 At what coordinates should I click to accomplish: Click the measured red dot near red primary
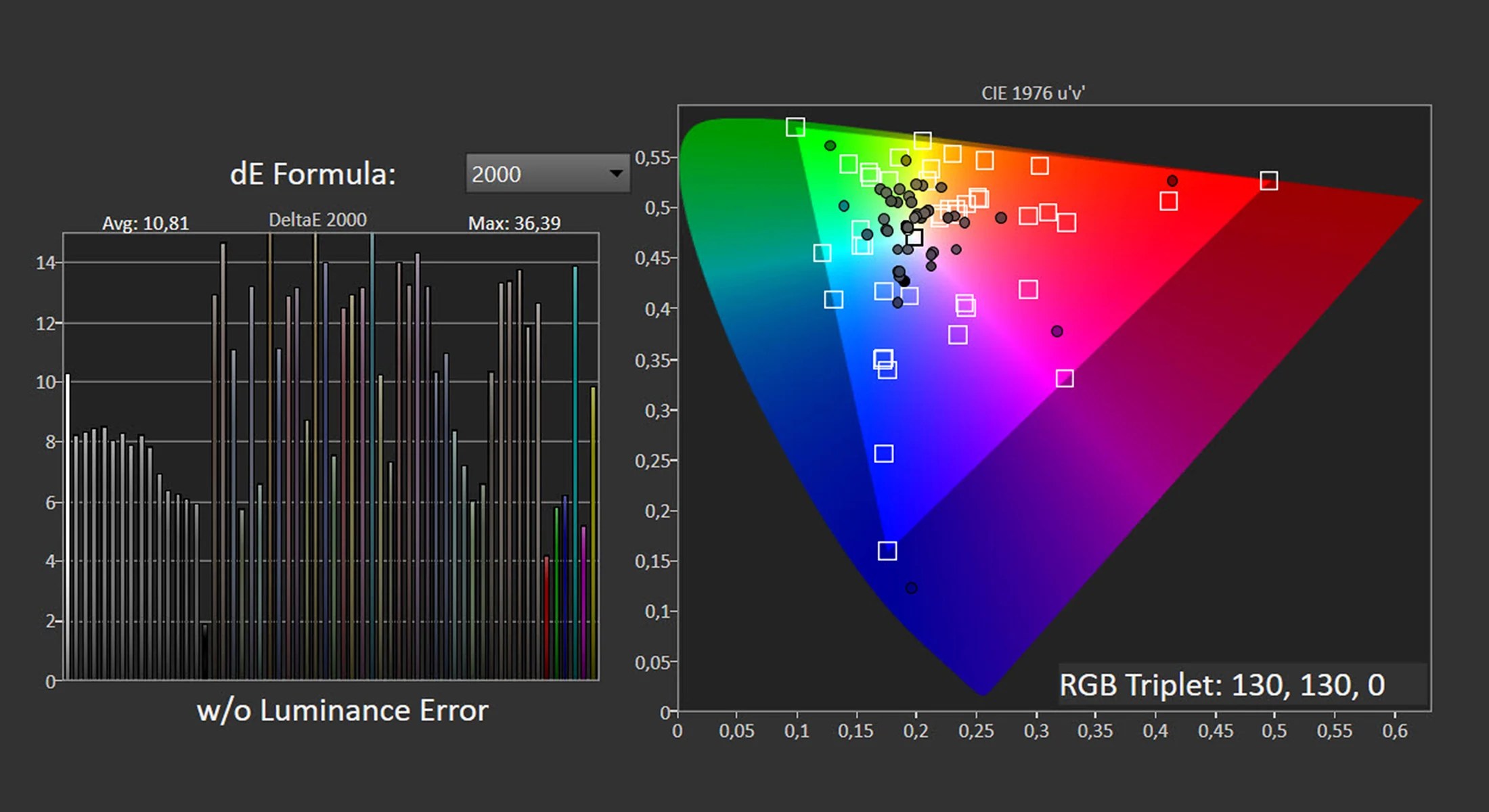click(1172, 181)
